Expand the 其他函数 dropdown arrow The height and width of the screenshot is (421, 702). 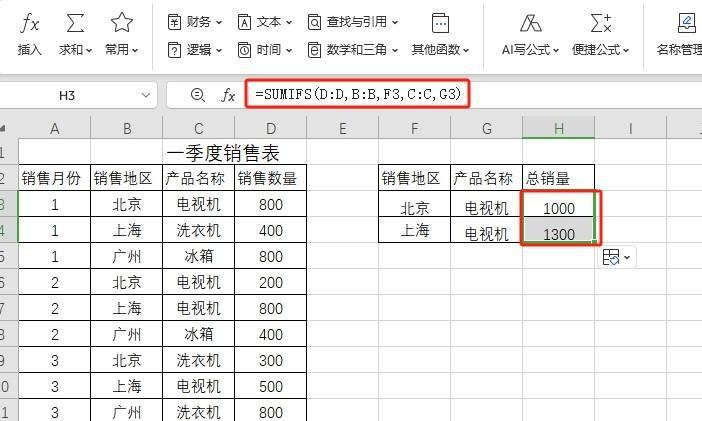(x=466, y=50)
